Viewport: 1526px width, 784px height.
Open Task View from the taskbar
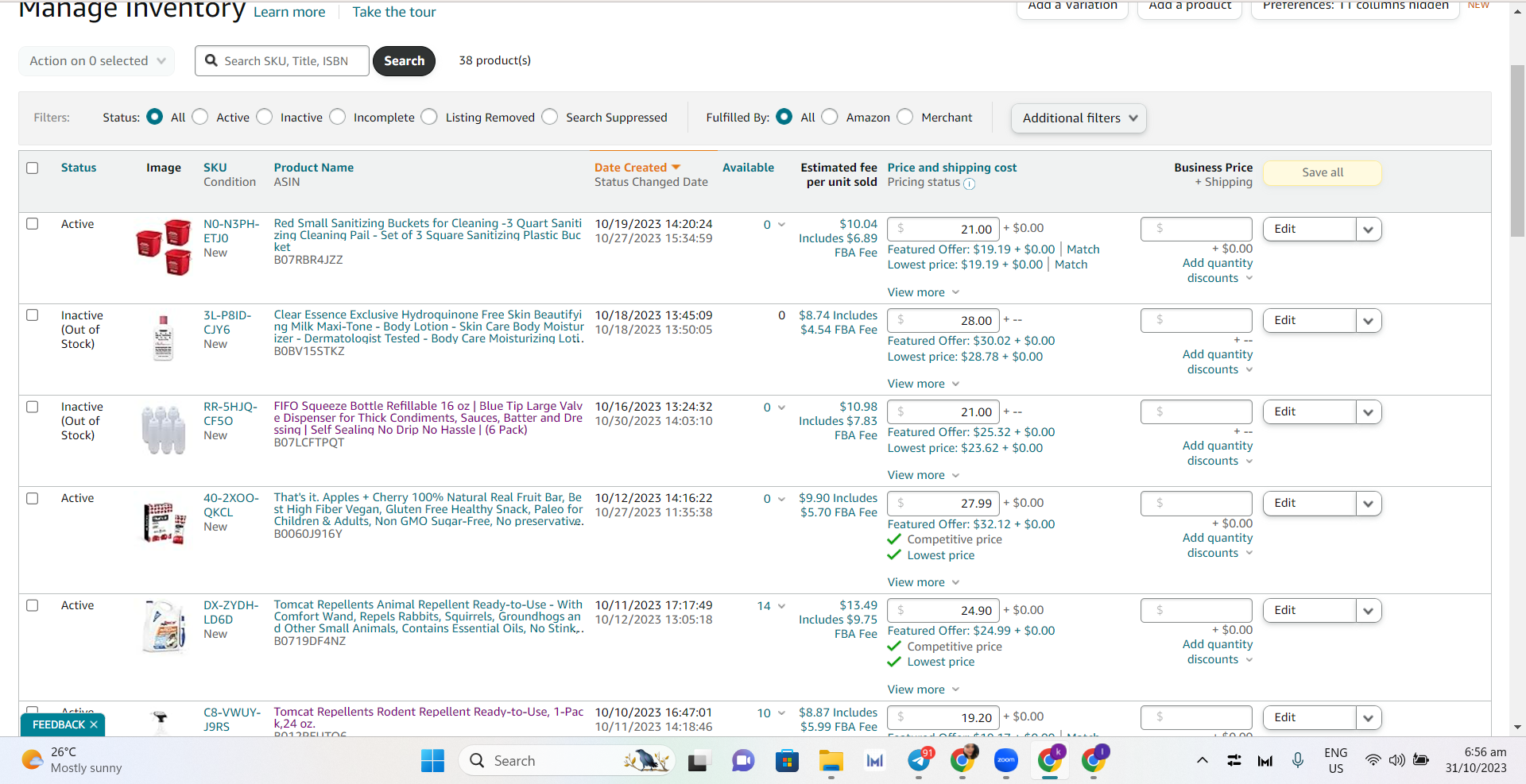click(698, 761)
